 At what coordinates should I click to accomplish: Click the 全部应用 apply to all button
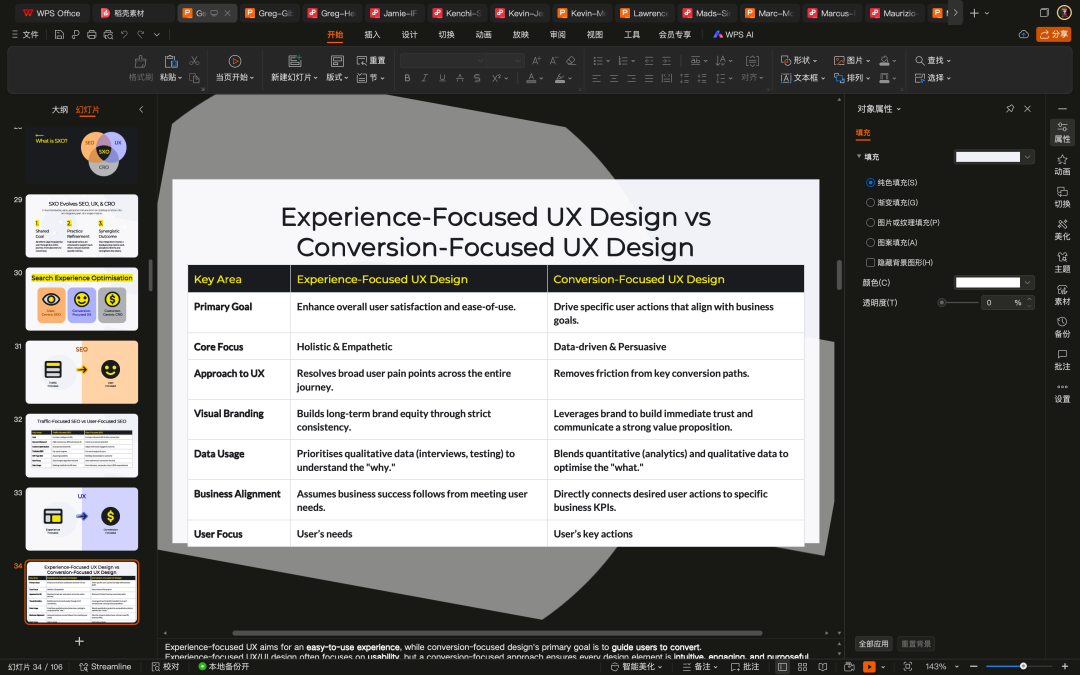873,644
